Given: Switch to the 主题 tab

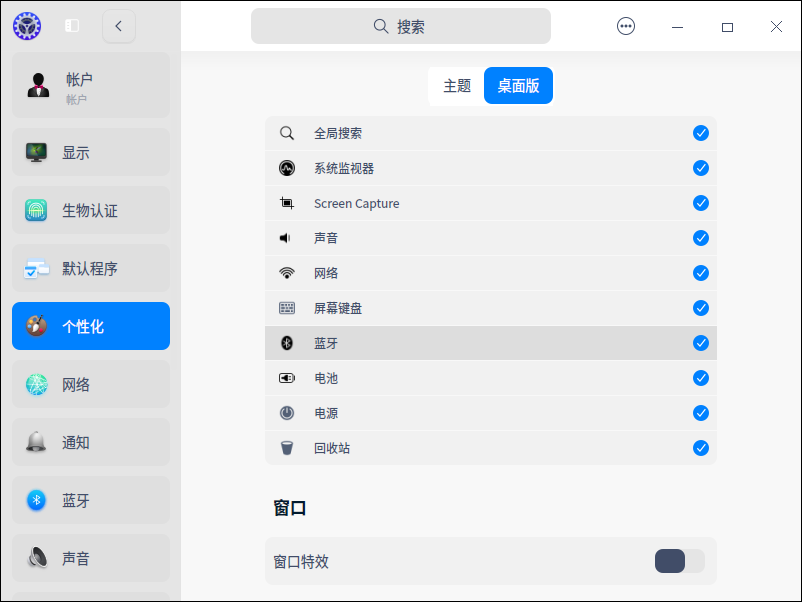Looking at the screenshot, I should (457, 85).
